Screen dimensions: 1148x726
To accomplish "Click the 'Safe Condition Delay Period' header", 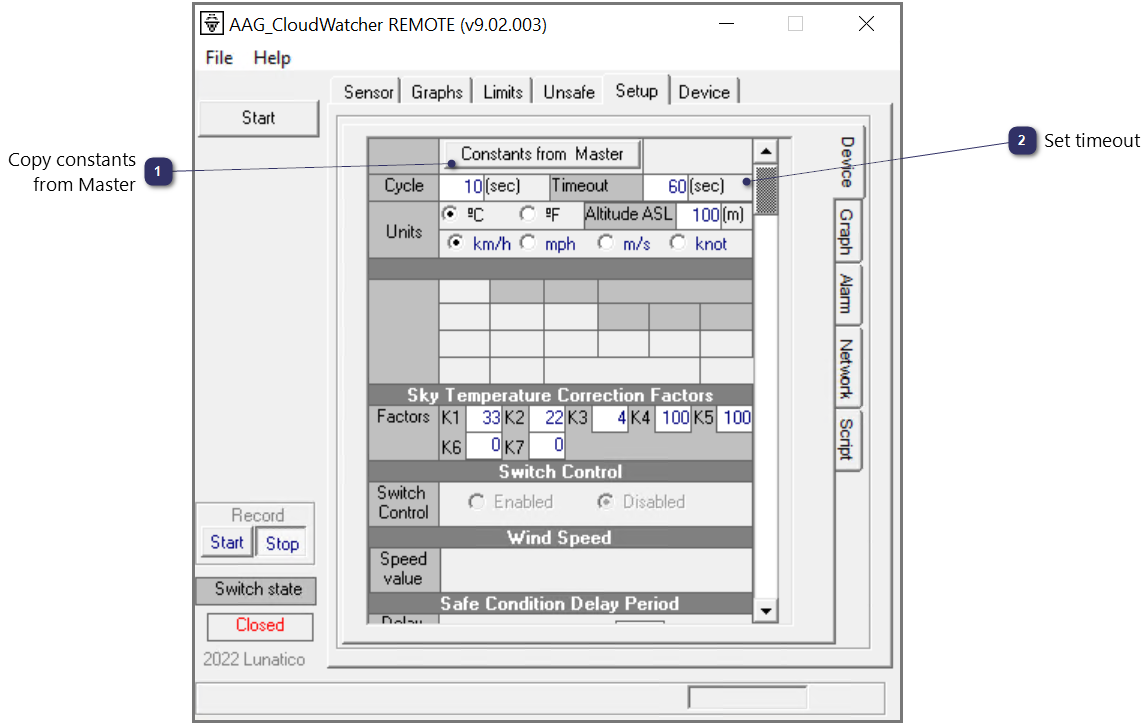I will click(x=559, y=603).
